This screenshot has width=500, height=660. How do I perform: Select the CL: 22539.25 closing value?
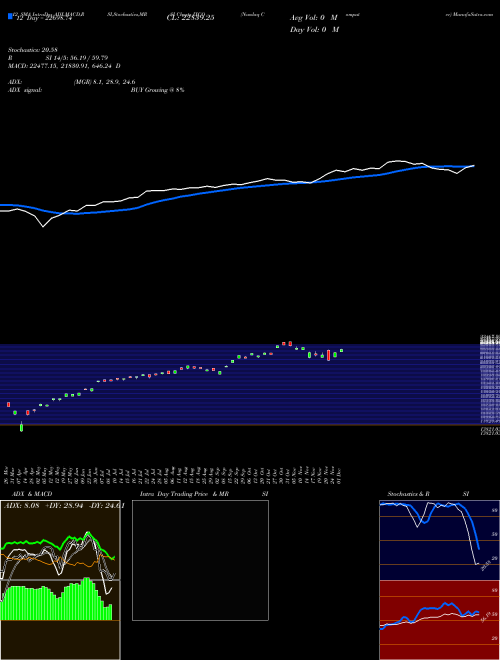click(191, 18)
